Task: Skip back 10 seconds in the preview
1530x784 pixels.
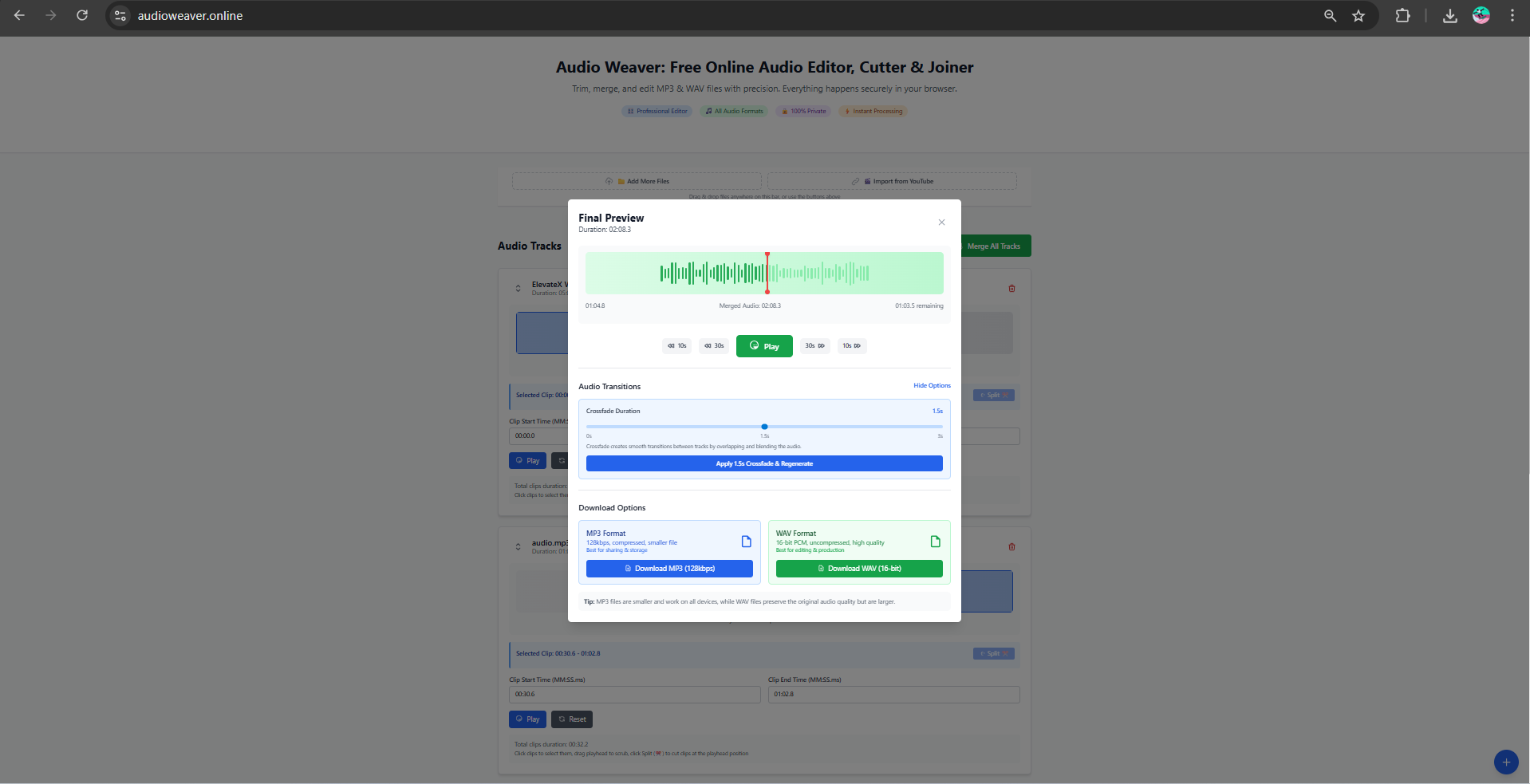Action: tap(676, 345)
